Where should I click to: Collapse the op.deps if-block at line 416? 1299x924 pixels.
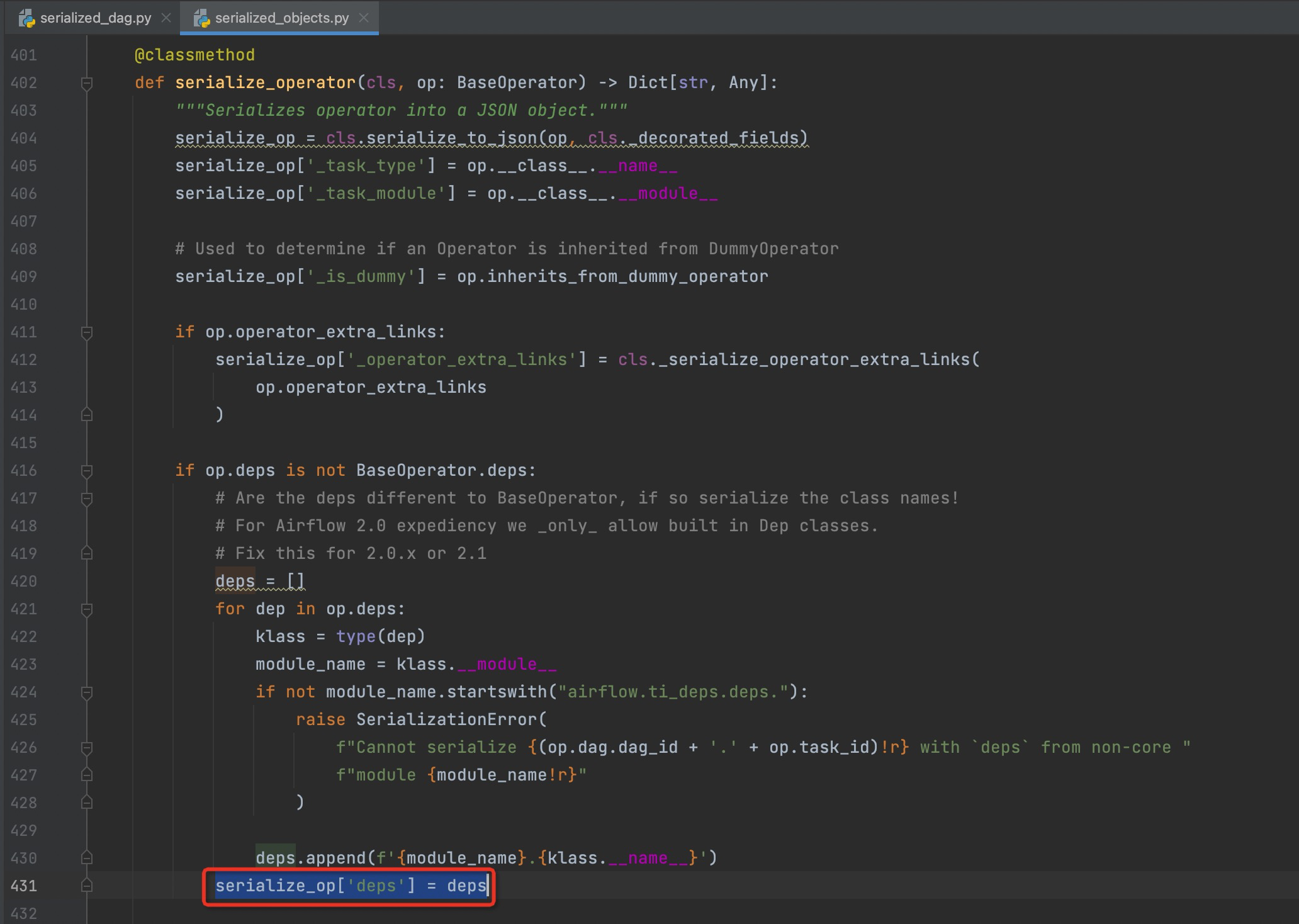tap(87, 471)
